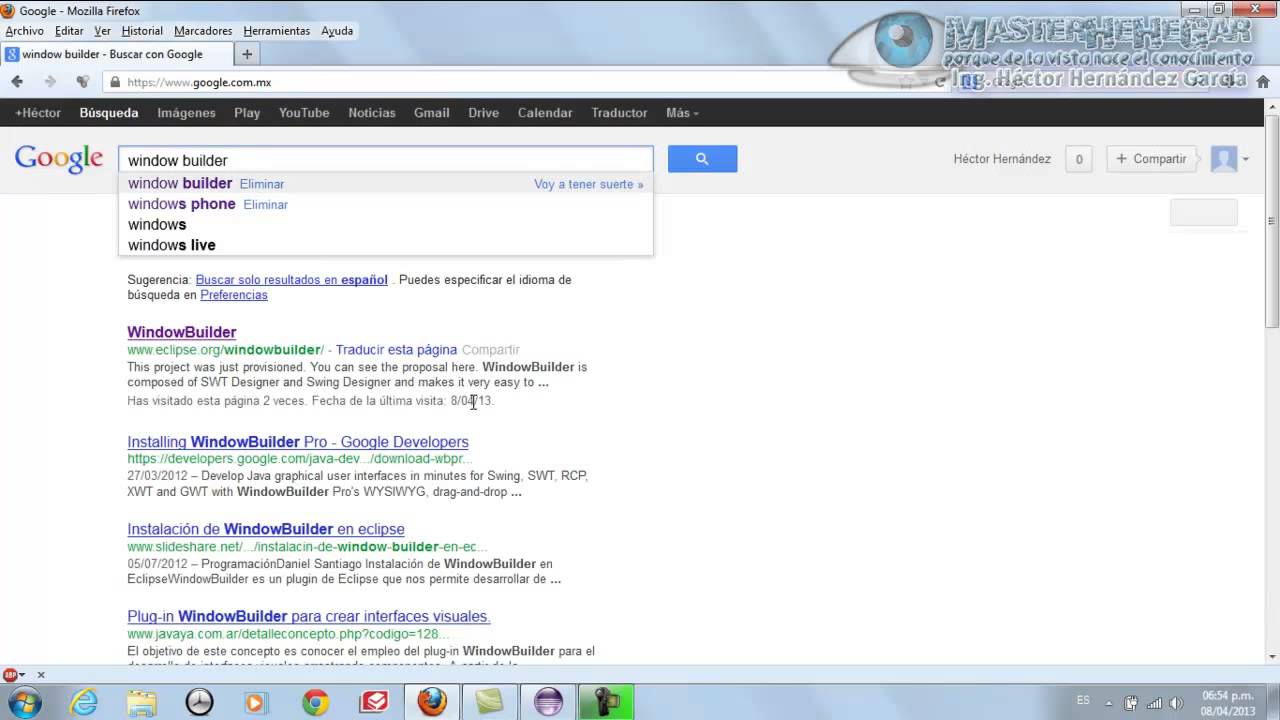This screenshot has height=720, width=1280.
Task: Open the Adblock Plus dropdown arrow
Action: [22, 675]
